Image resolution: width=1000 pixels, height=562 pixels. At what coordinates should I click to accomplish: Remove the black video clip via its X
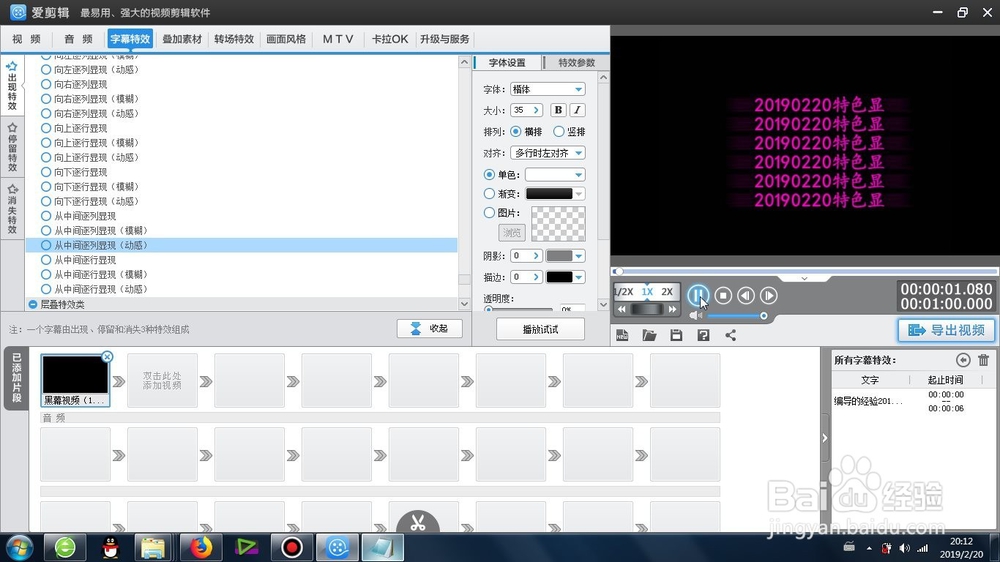coord(107,357)
